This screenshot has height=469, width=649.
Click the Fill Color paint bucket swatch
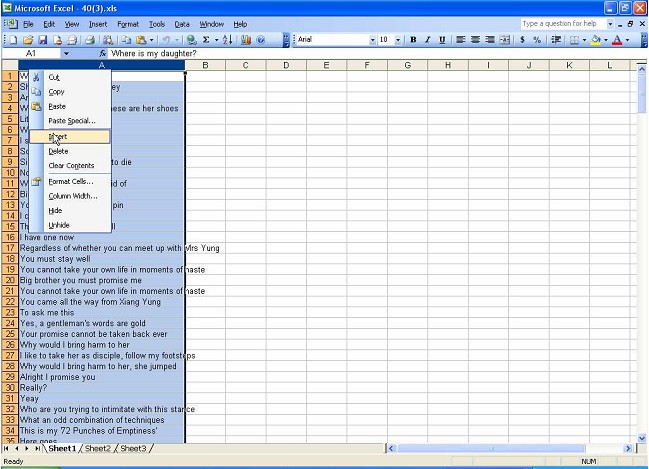(x=596, y=40)
